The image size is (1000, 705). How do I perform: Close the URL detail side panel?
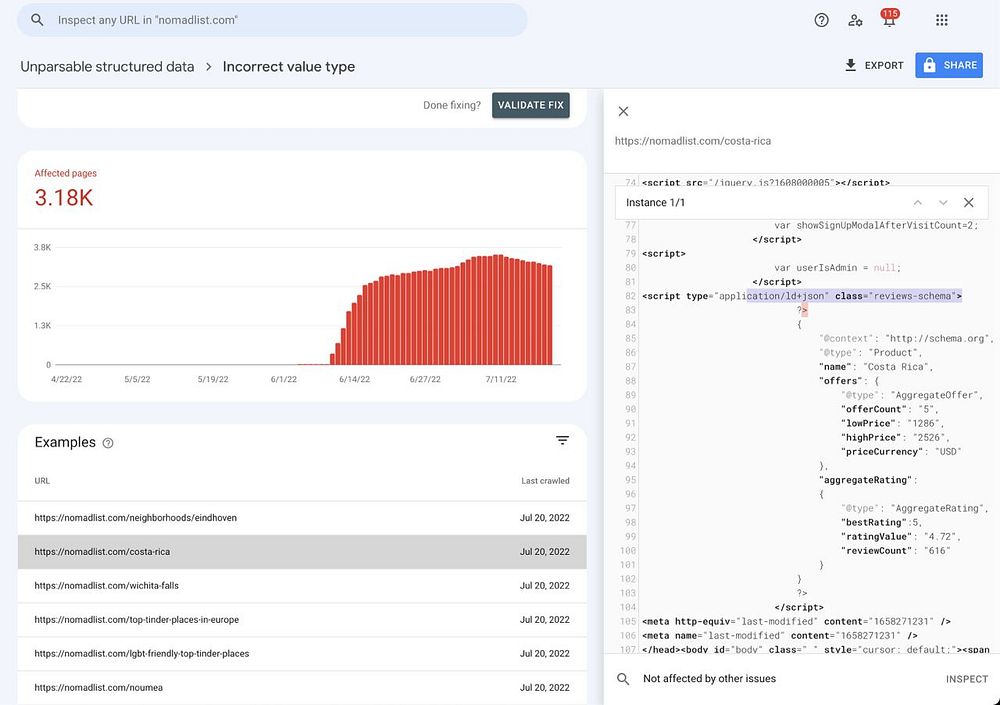click(624, 111)
